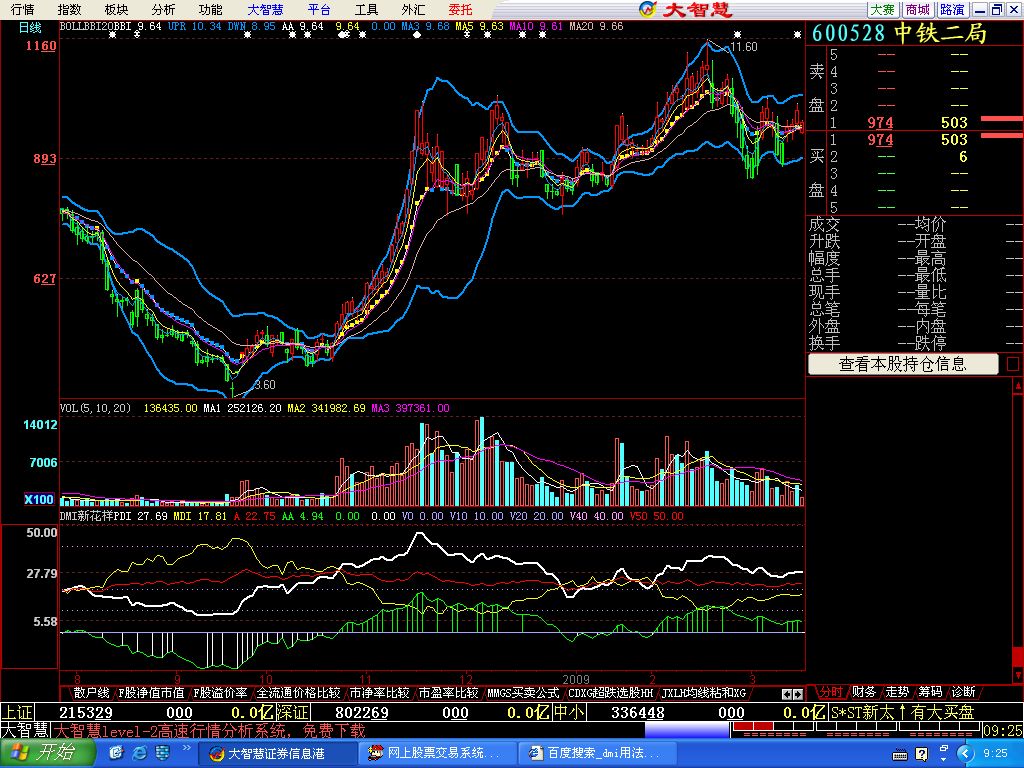The height and width of the screenshot is (768, 1024).
Task: Open the 工具 menu
Action: point(366,9)
